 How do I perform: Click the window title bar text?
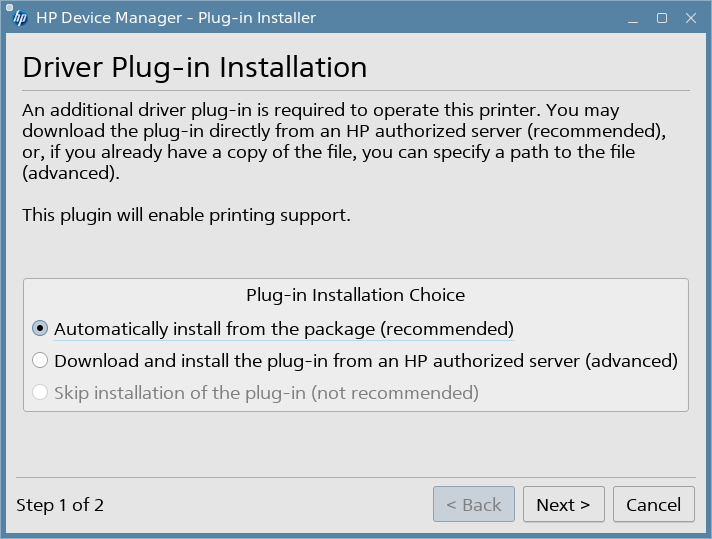(x=176, y=18)
